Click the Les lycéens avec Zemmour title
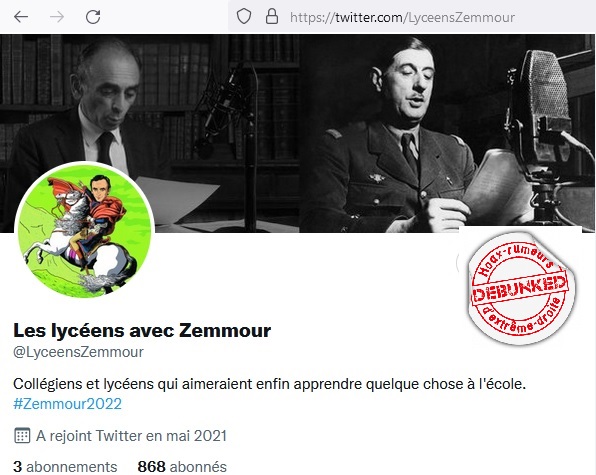 point(142,330)
